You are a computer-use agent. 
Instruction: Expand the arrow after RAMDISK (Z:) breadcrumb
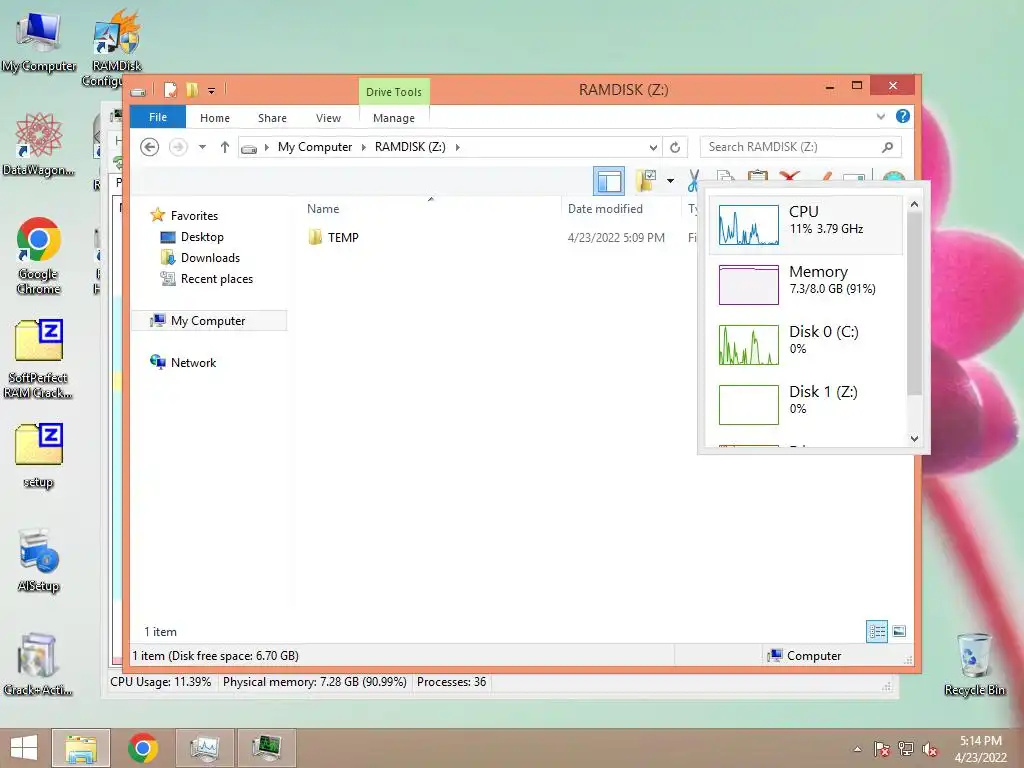point(458,148)
